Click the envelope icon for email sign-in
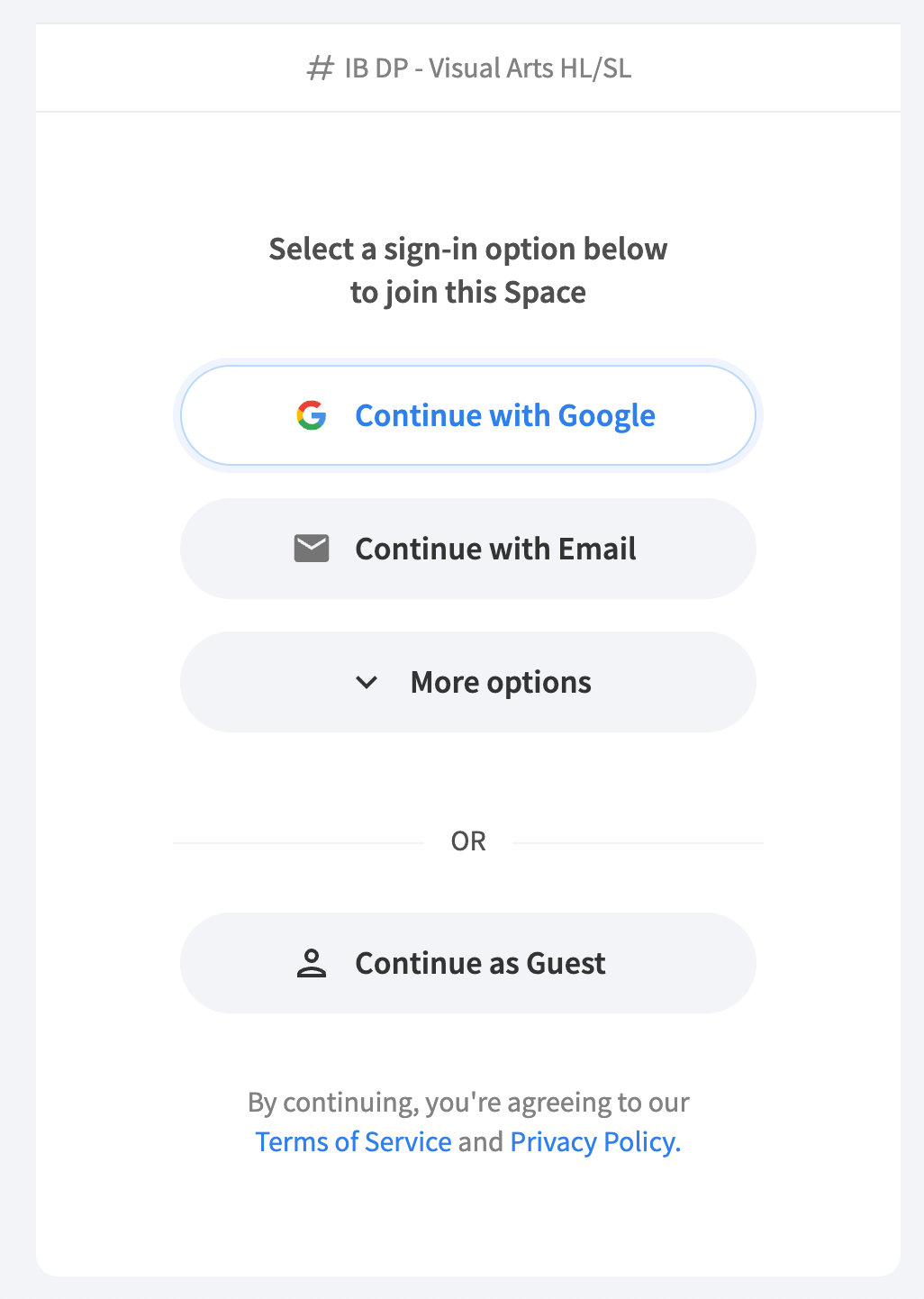The width and height of the screenshot is (924, 1299). [312, 549]
